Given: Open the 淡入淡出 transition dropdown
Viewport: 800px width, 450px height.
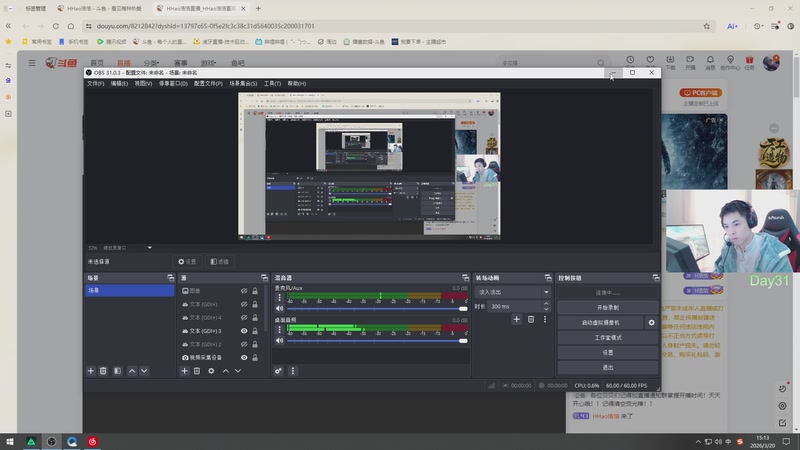Looking at the screenshot, I should point(514,291).
